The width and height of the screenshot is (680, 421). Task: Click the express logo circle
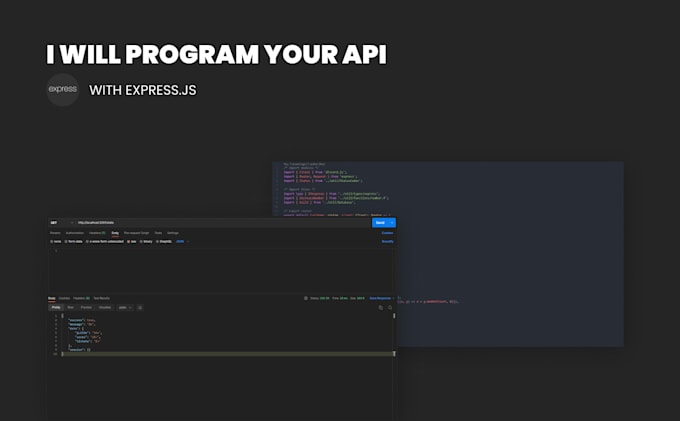pos(63,89)
